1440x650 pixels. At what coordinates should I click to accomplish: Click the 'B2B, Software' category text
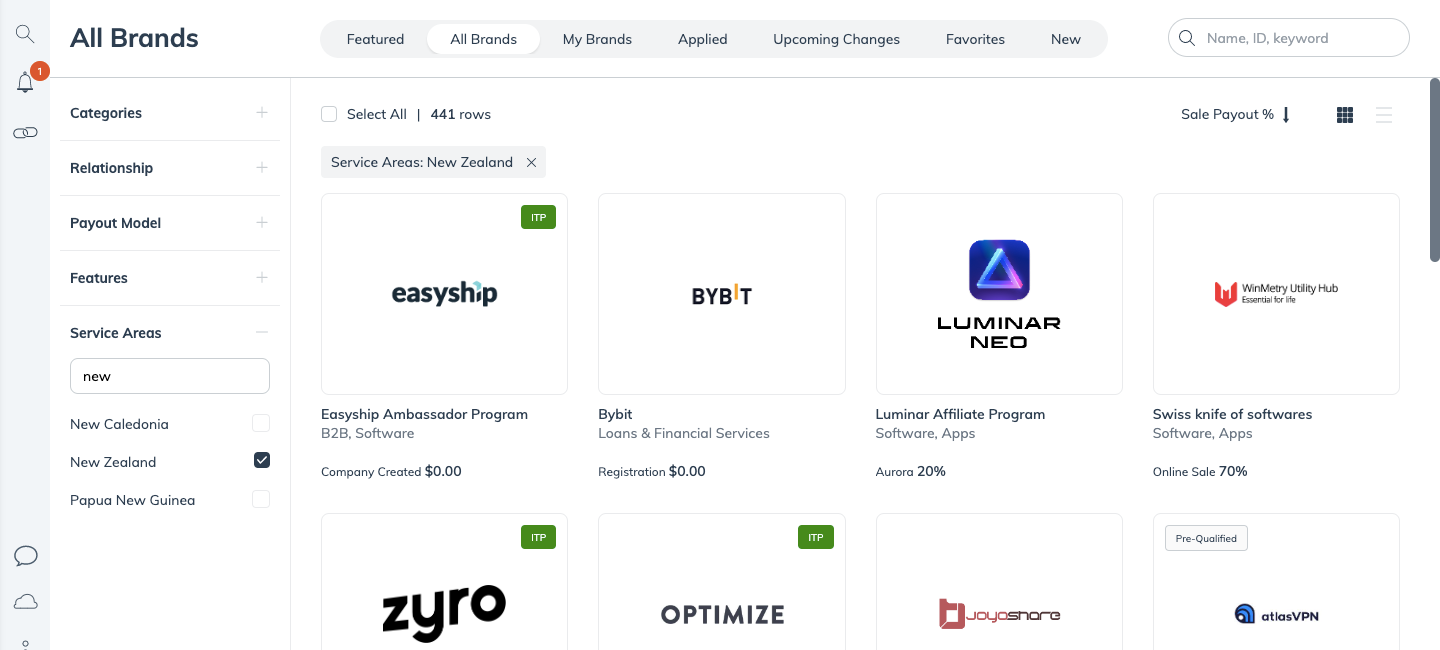tap(367, 433)
